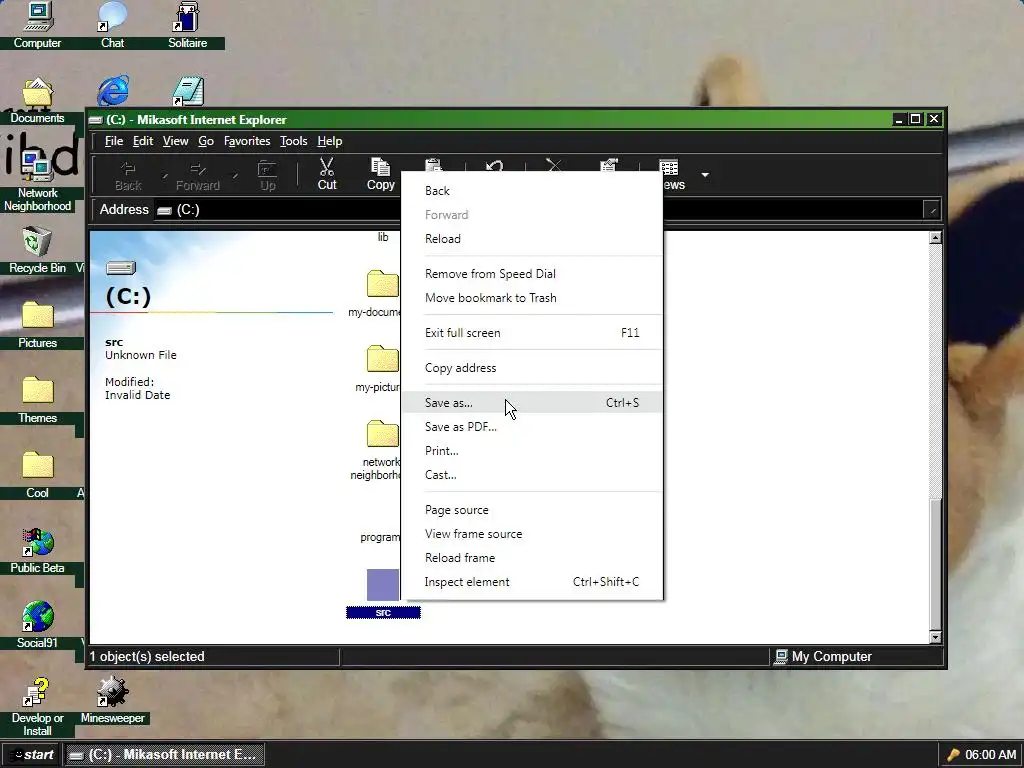Choose Exit full screen

(532, 333)
